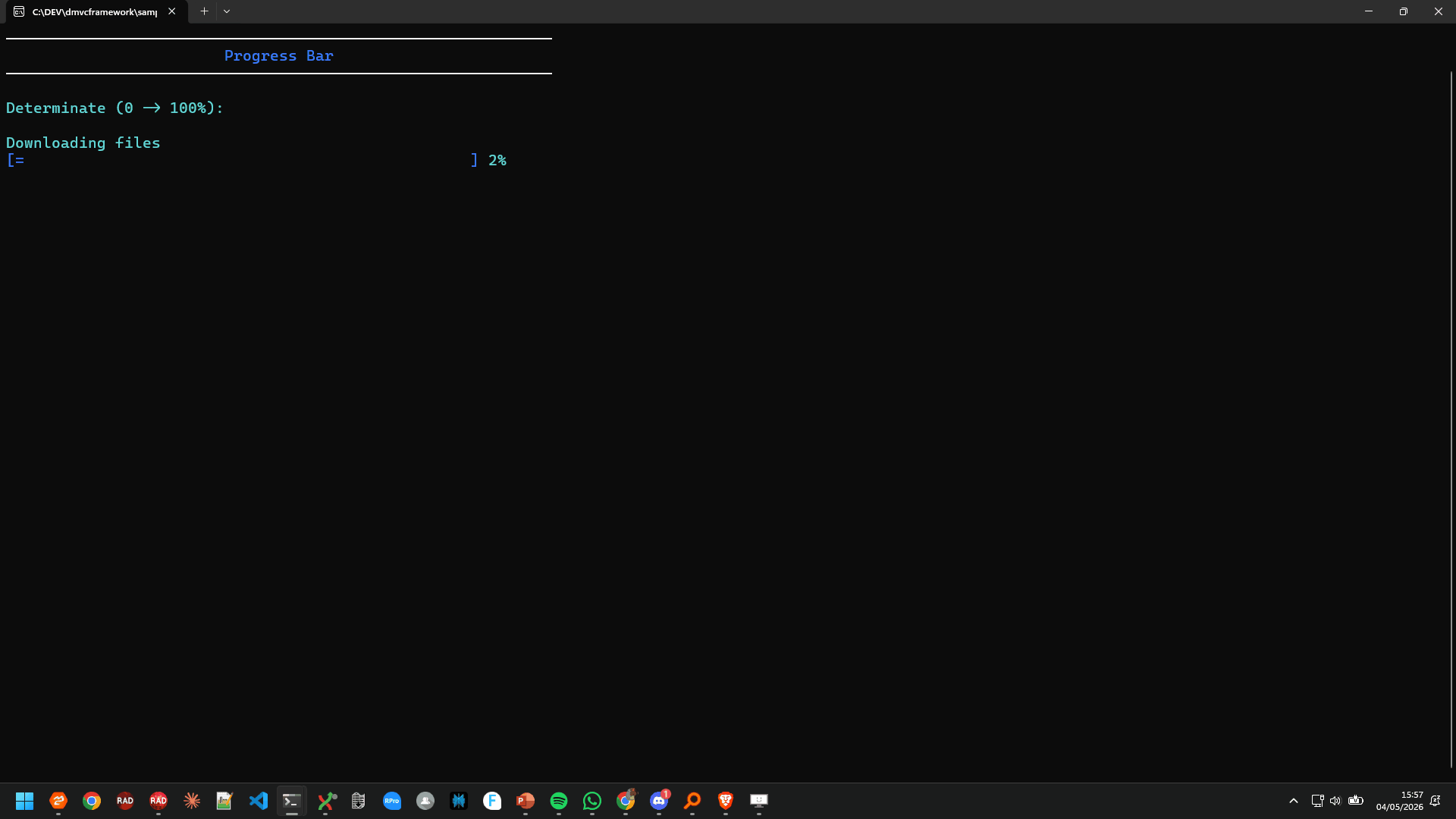Open Google Chrome from the taskbar
The height and width of the screenshot is (819, 1456).
tap(92, 801)
